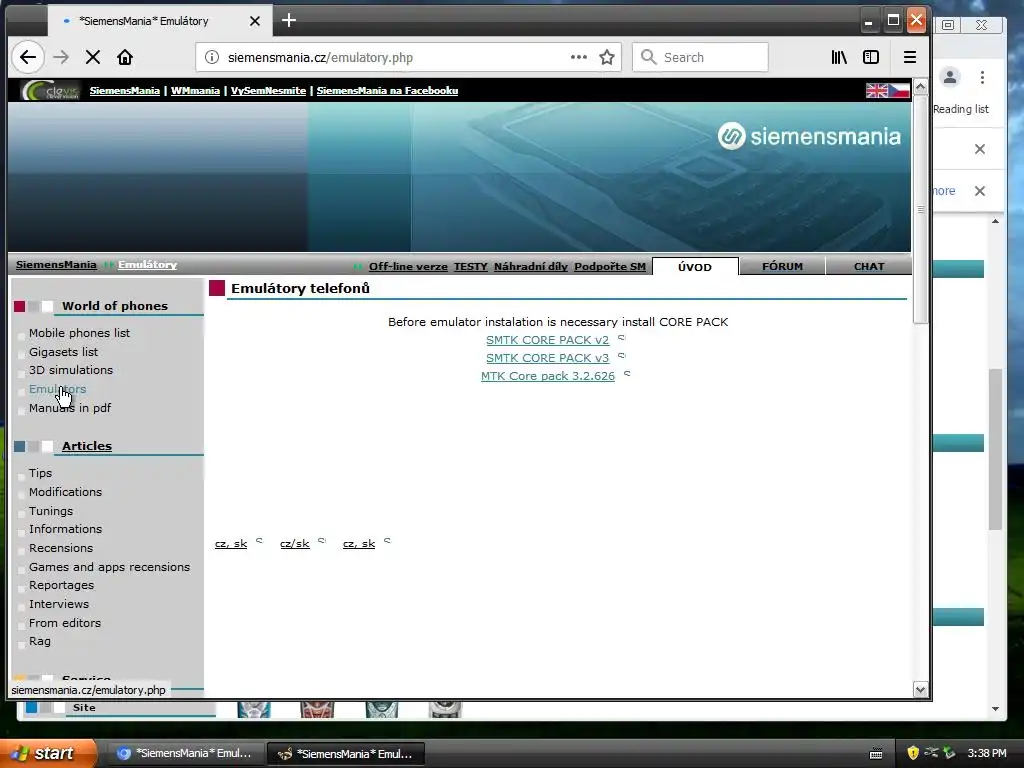
Task: Open Firefox hamburger menu
Action: [x=910, y=57]
